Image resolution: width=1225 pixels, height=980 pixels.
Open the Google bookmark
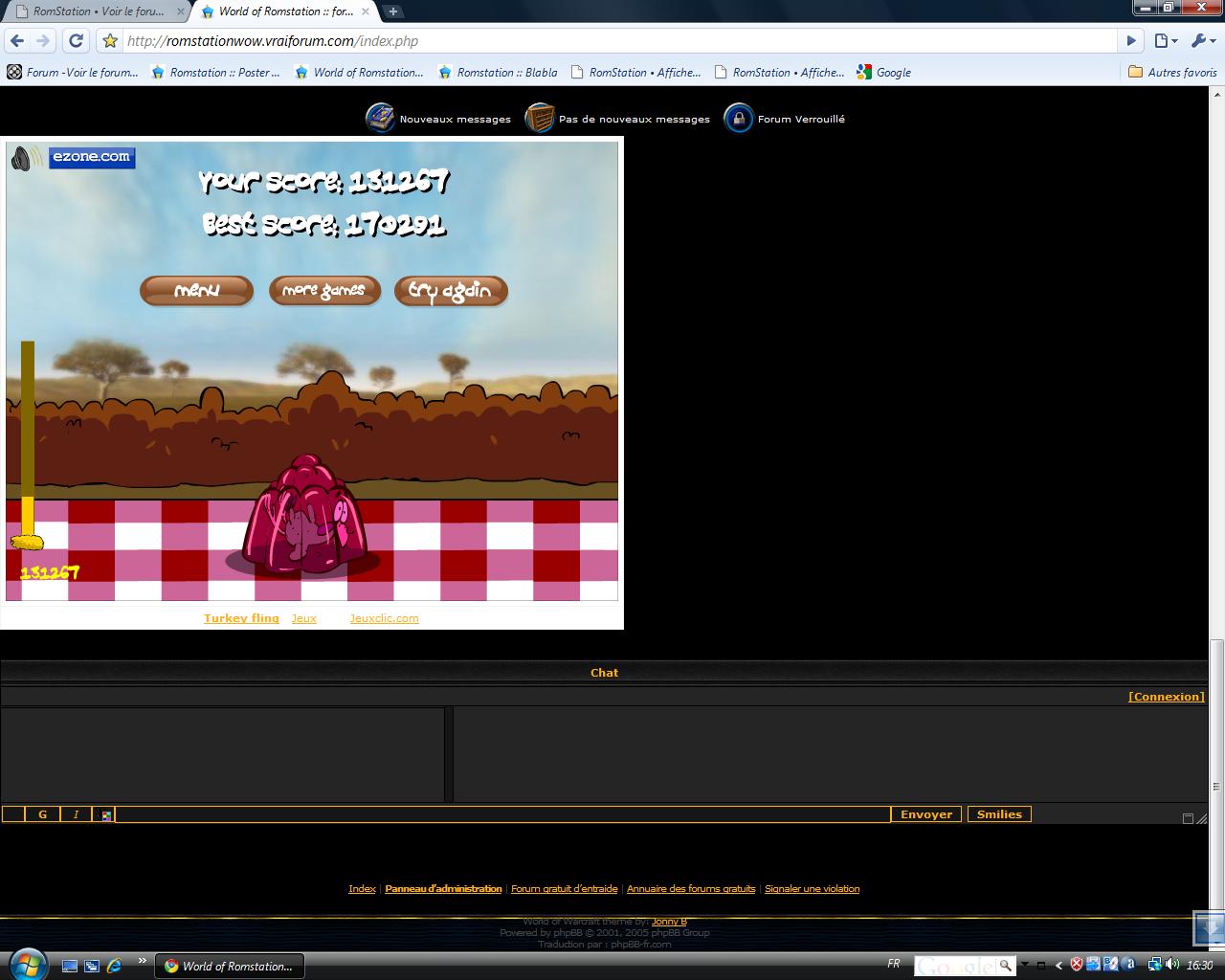884,72
